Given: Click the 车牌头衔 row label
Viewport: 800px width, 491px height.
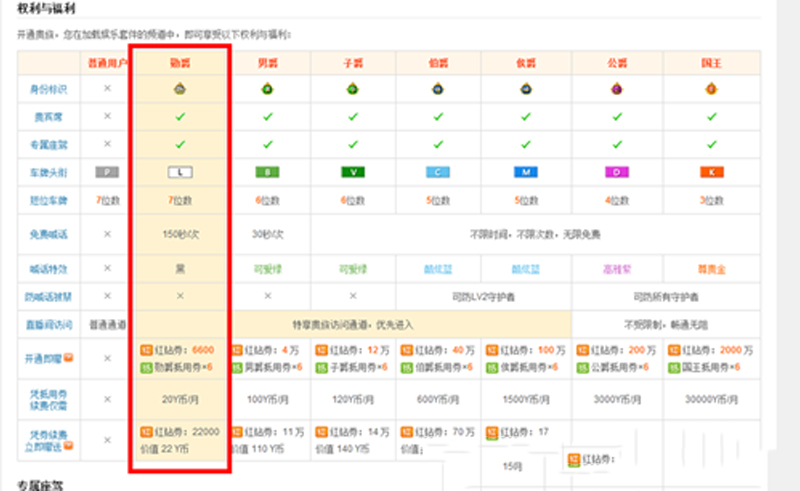Looking at the screenshot, I should tap(48, 173).
